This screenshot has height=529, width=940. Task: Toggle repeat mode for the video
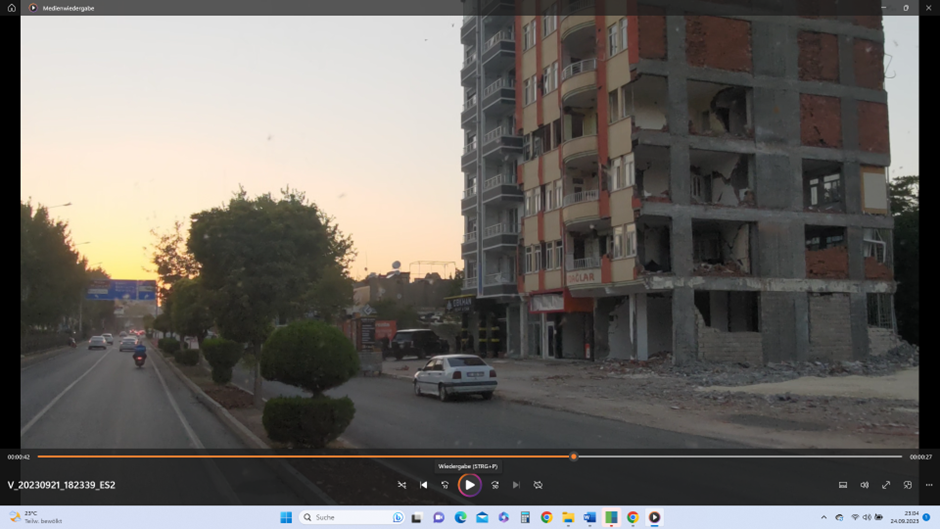(x=538, y=485)
